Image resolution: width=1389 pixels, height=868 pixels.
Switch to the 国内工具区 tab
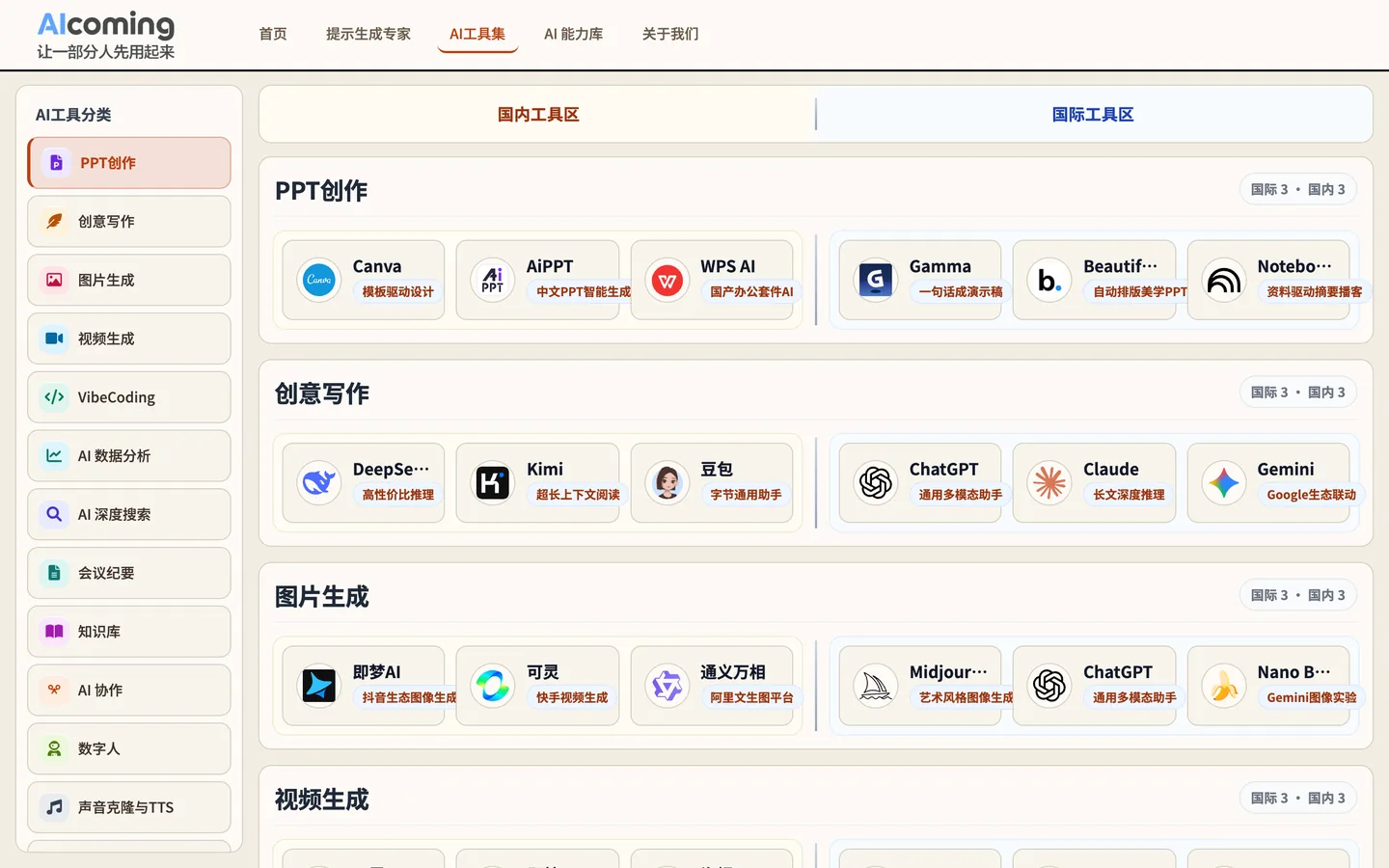tap(538, 114)
